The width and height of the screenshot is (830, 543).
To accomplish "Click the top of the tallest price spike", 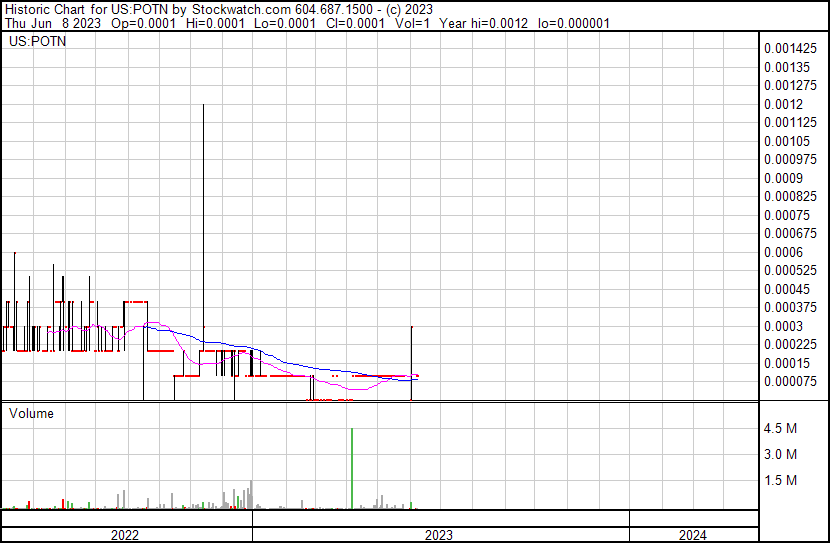I will [204, 105].
